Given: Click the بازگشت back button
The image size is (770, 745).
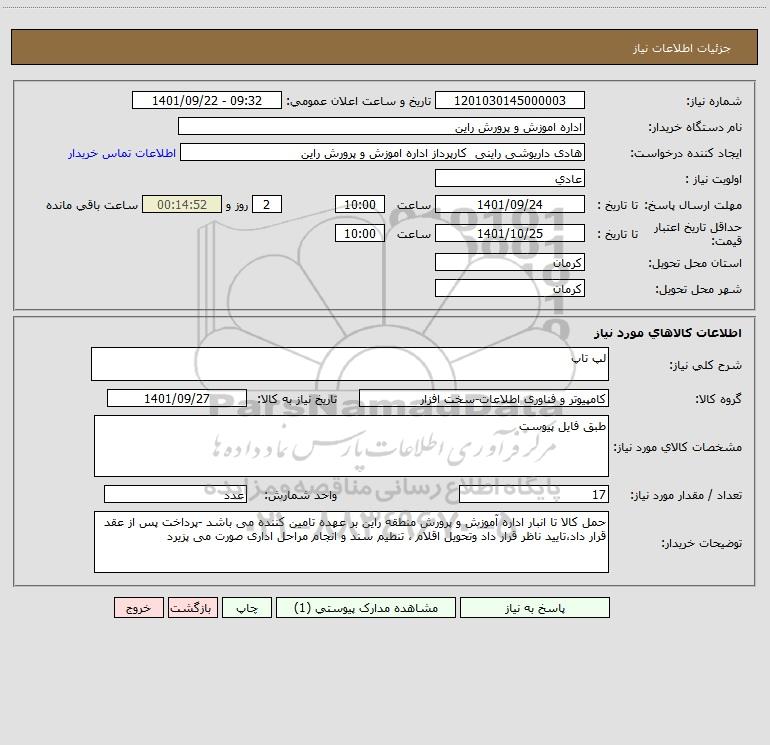Looking at the screenshot, I should coord(192,607).
